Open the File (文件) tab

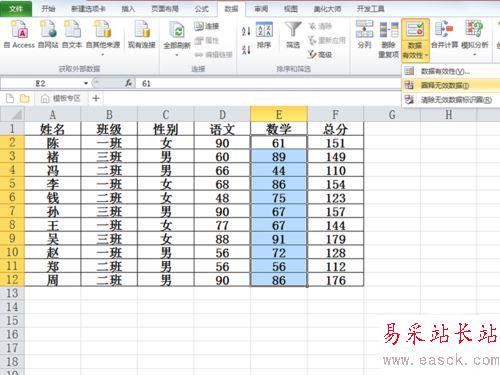coord(16,9)
